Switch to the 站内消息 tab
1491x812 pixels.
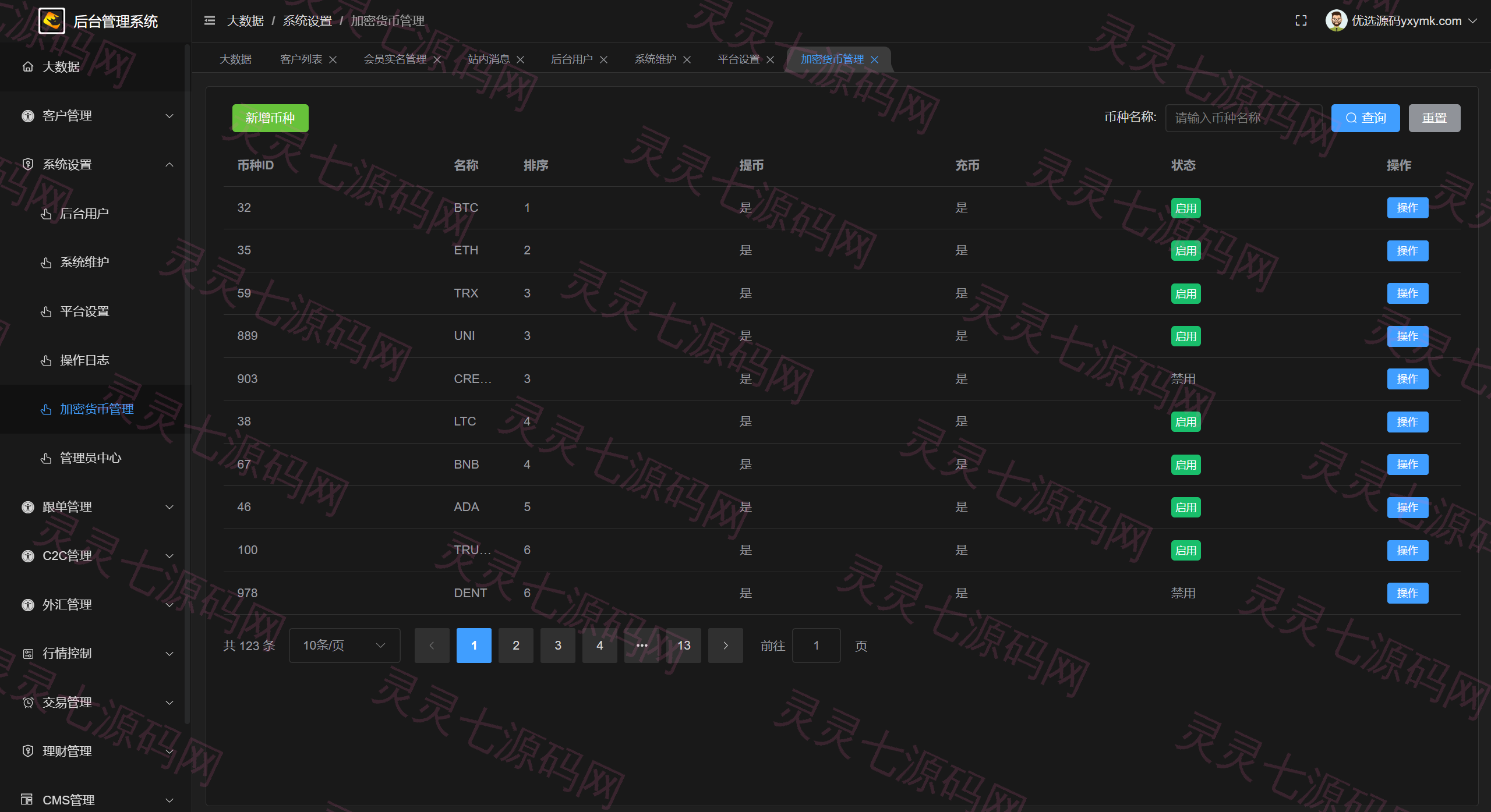489,59
